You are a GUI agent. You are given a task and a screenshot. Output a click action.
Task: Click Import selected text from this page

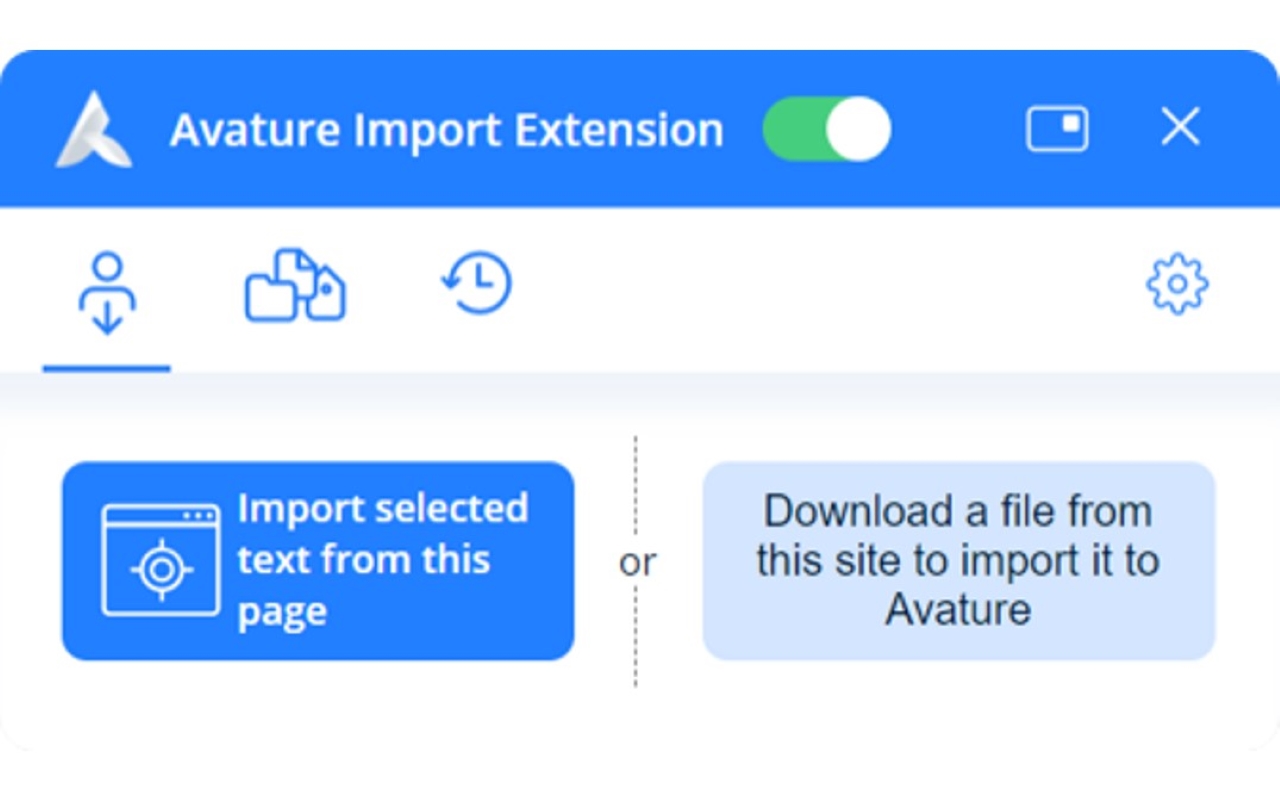coord(318,560)
